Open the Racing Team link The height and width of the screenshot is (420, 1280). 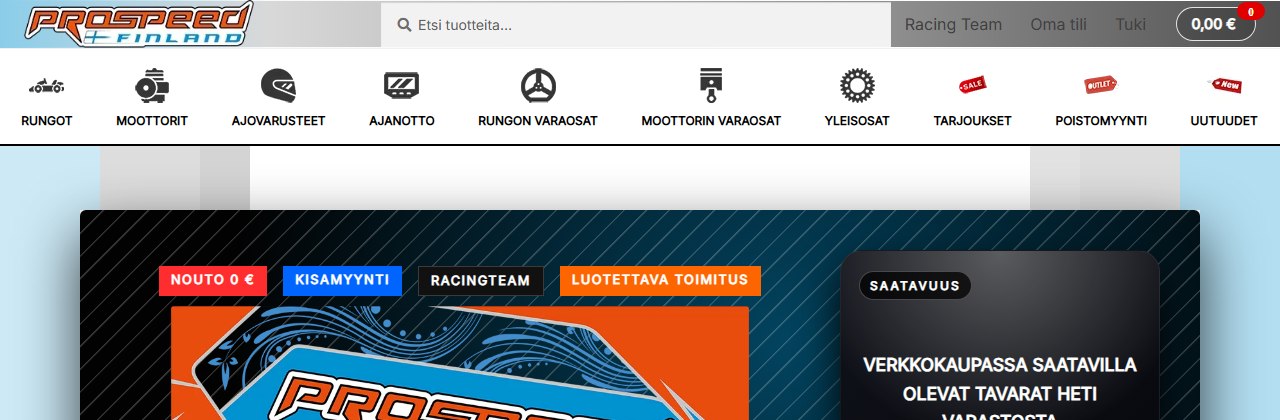pyautogui.click(x=953, y=25)
